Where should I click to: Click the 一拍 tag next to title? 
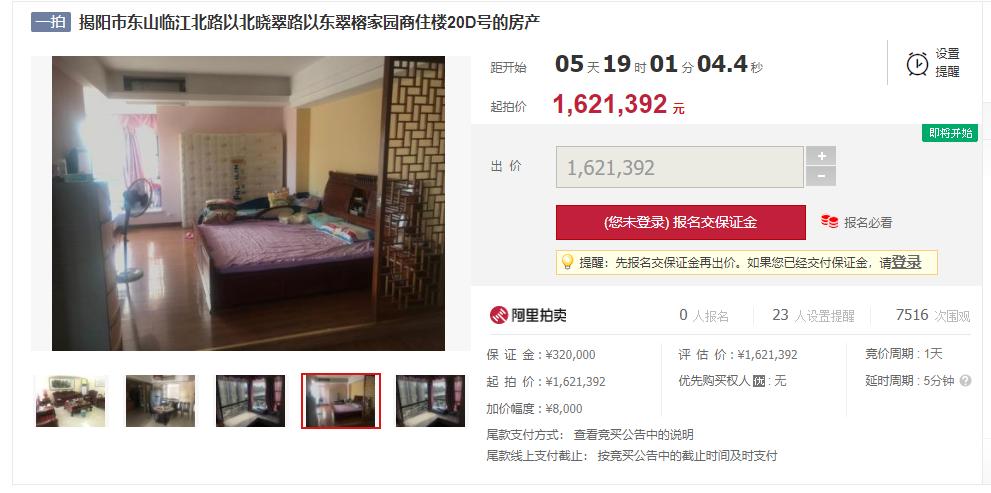pyautogui.click(x=51, y=22)
